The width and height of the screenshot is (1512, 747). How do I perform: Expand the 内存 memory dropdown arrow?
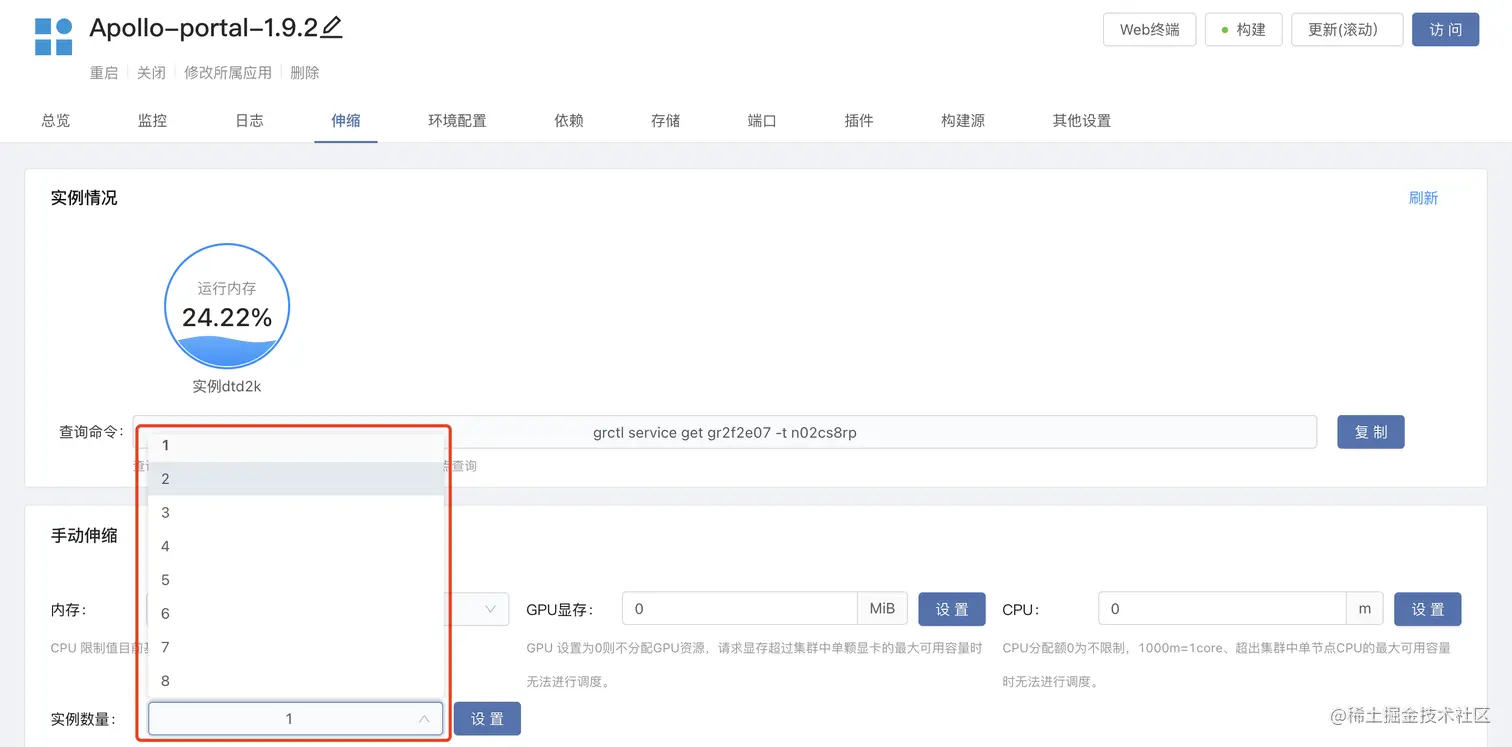(490, 609)
